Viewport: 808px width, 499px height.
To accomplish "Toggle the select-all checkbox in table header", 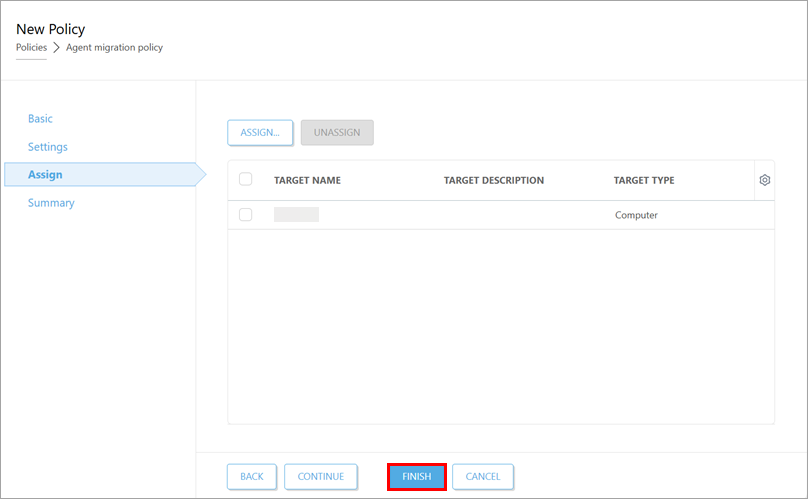I will [x=246, y=180].
